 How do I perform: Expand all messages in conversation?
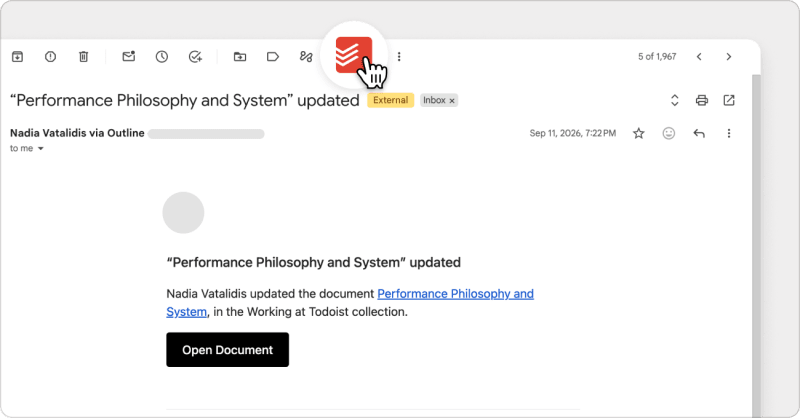coord(674,100)
